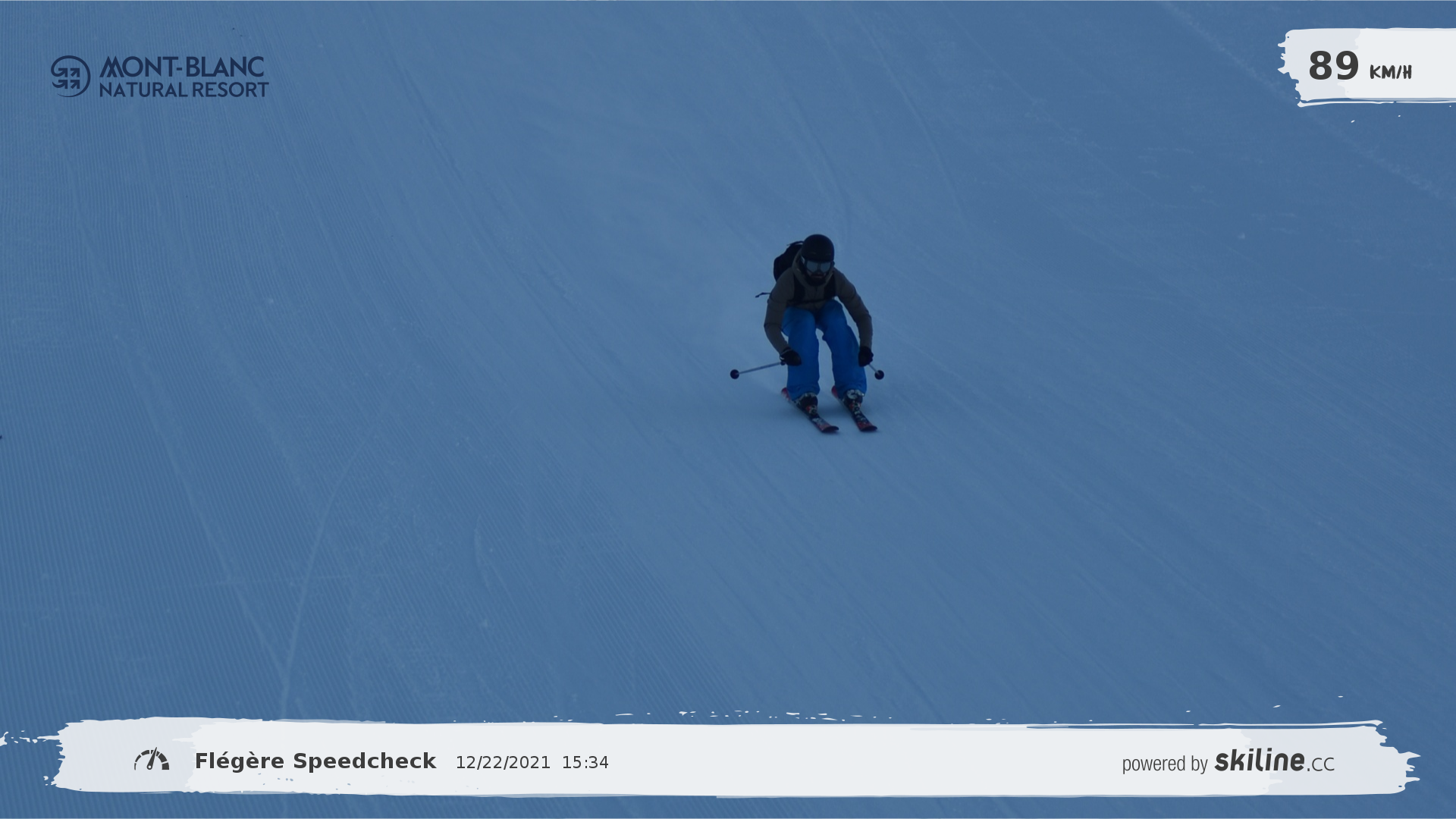1456x819 pixels.
Task: Click the 89 speed number
Action: pyautogui.click(x=1333, y=66)
